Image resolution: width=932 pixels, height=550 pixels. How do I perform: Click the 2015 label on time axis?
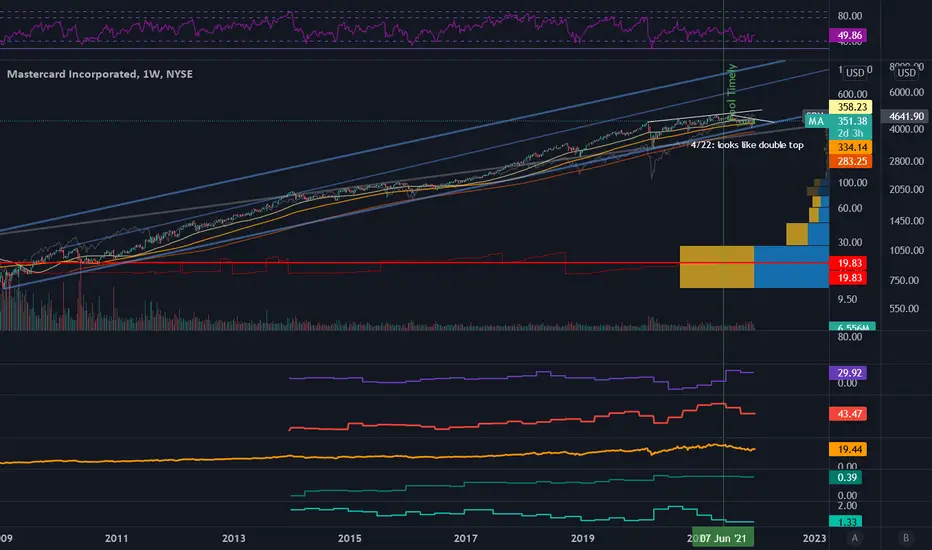(x=350, y=538)
